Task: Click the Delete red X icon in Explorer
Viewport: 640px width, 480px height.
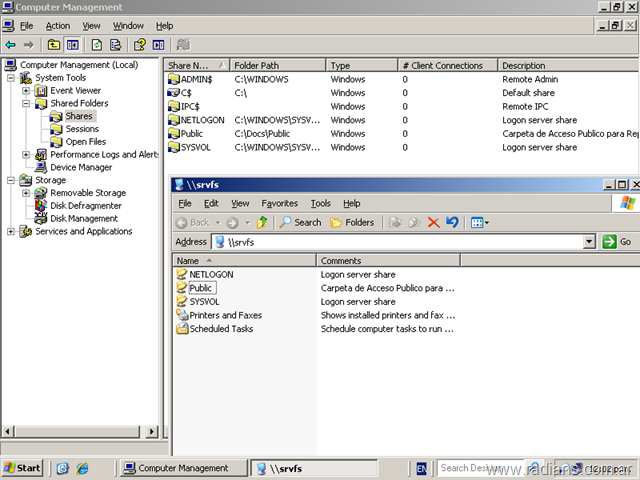Action: (433, 222)
